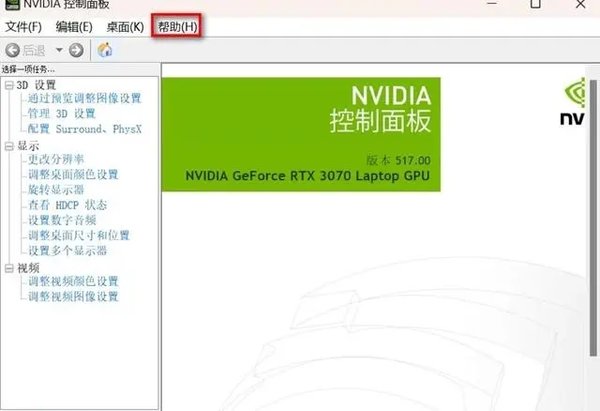Click the 视频 category label
The width and height of the screenshot is (600, 411).
[28, 268]
